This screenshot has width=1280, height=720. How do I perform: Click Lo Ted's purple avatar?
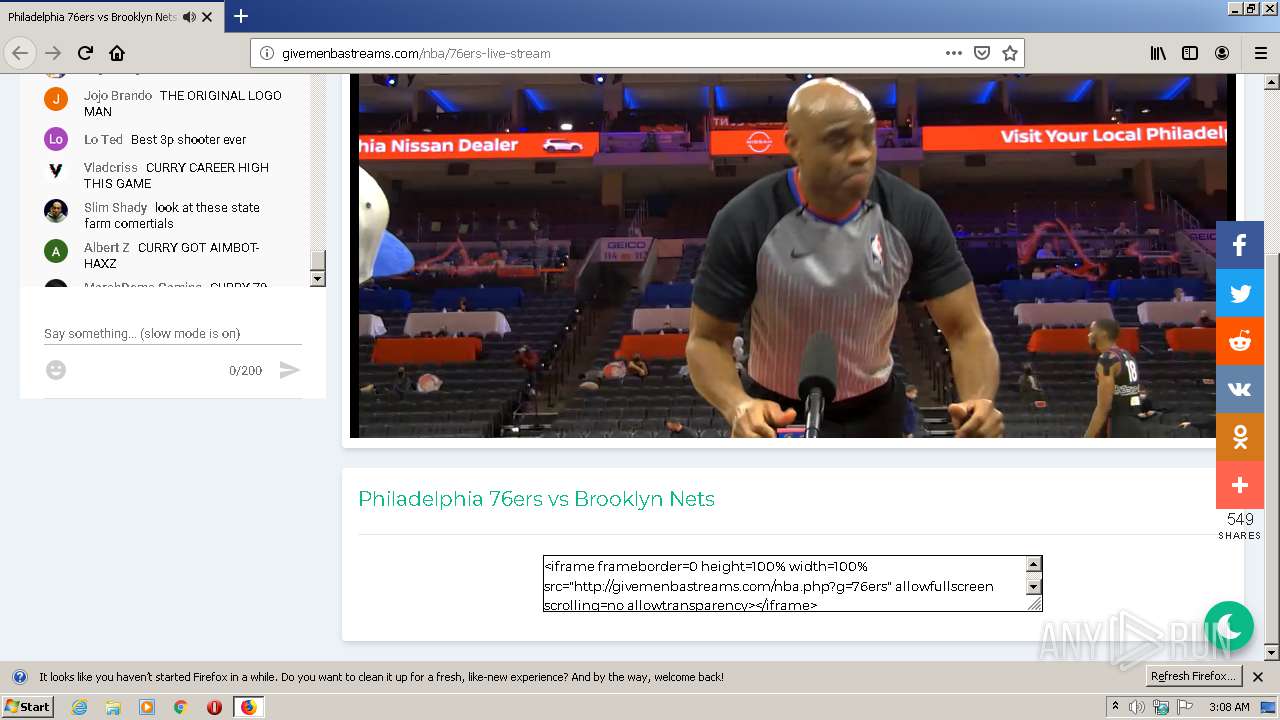(x=56, y=138)
